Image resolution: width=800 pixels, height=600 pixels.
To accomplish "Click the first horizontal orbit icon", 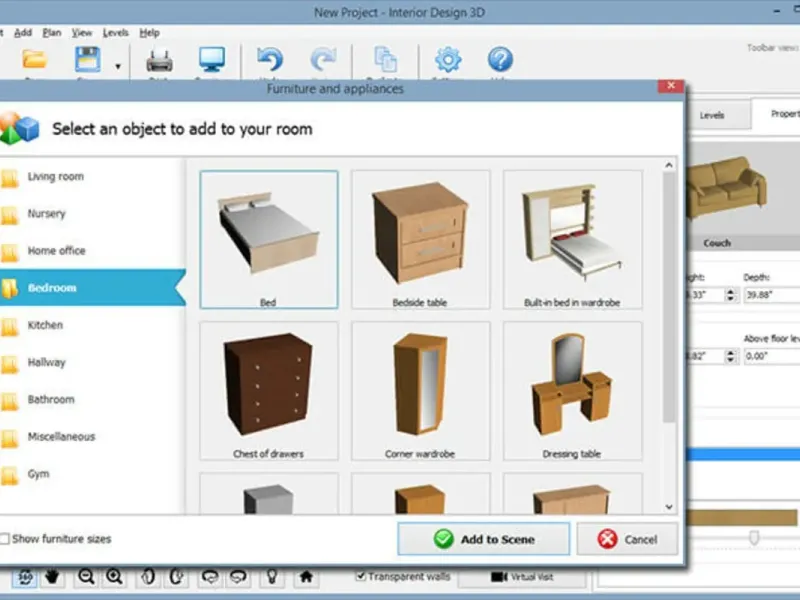I will (x=210, y=577).
